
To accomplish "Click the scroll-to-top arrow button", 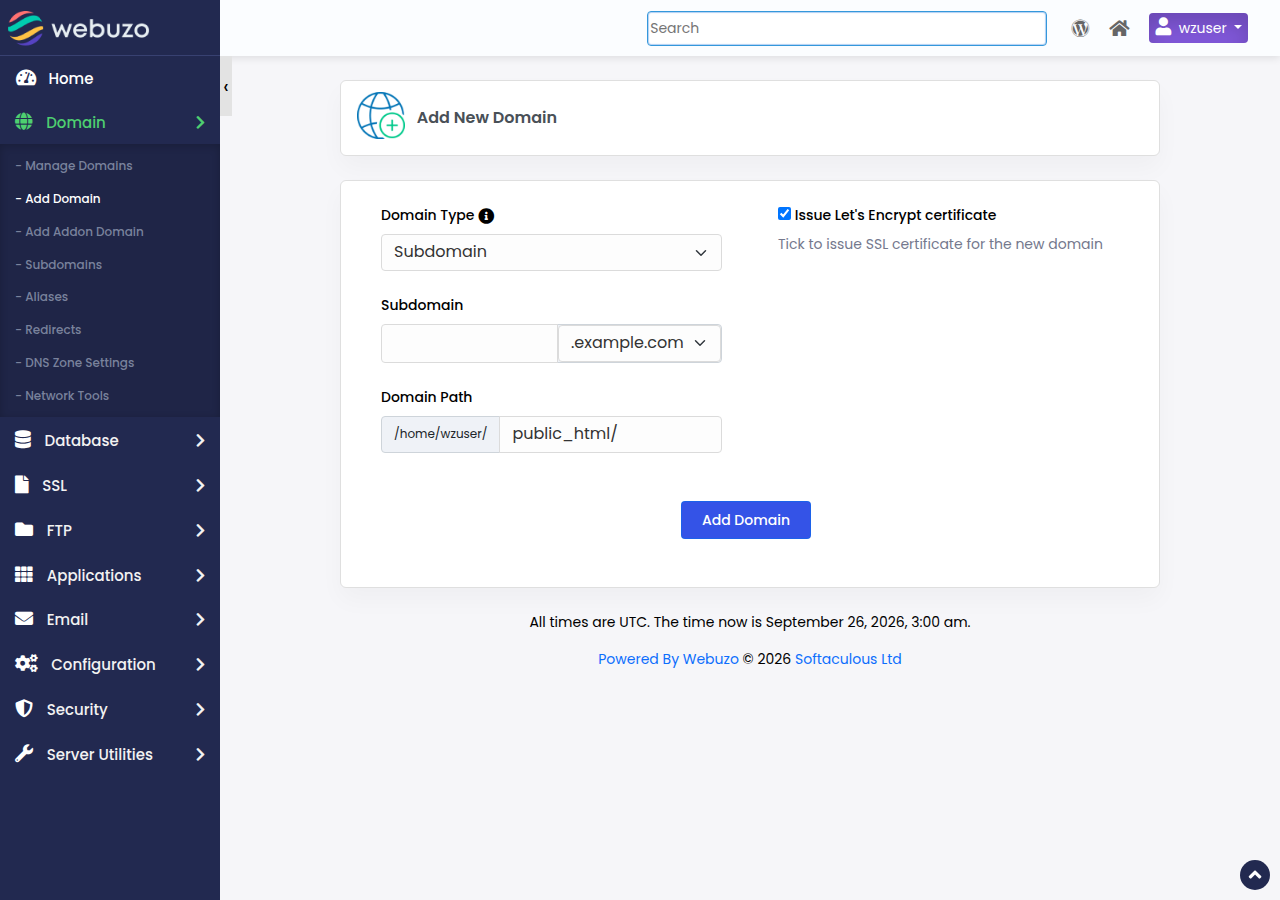I will click(x=1255, y=875).
